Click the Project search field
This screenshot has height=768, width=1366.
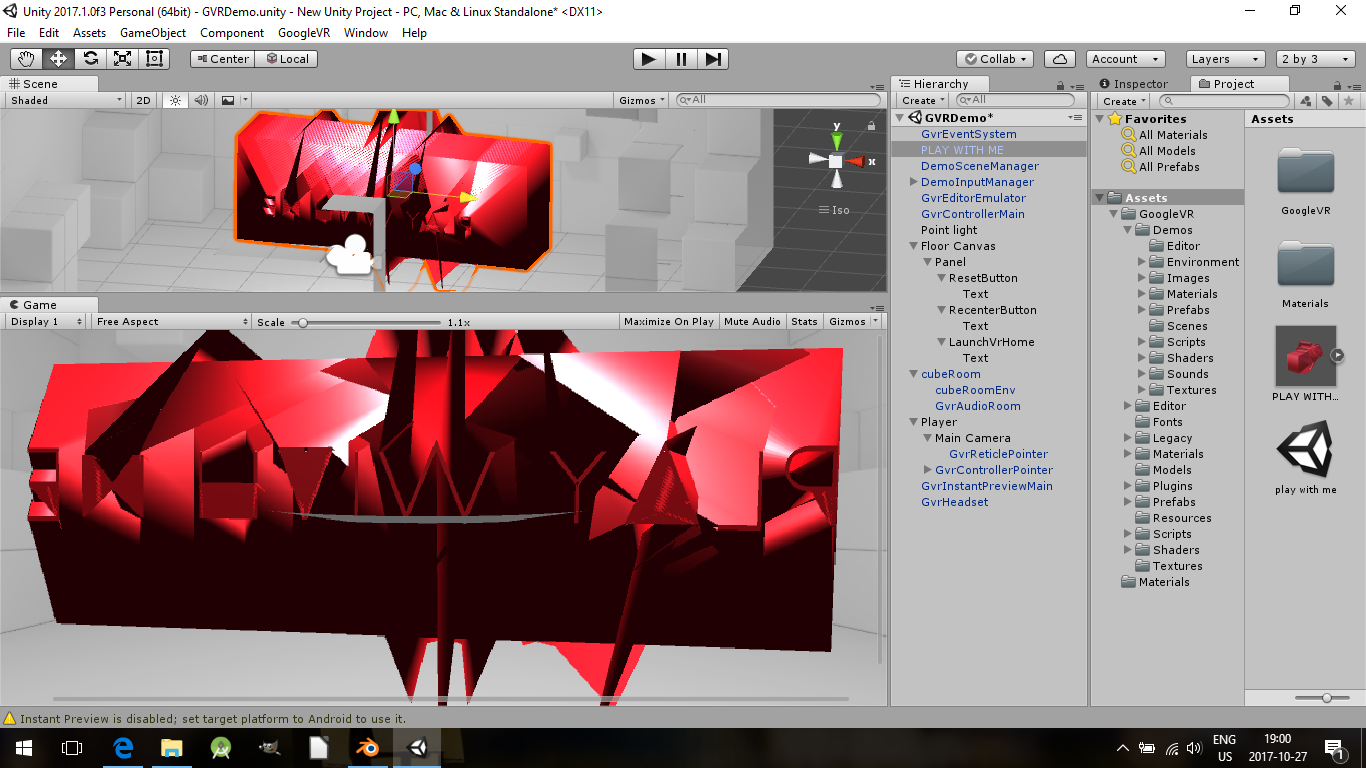(x=1225, y=101)
